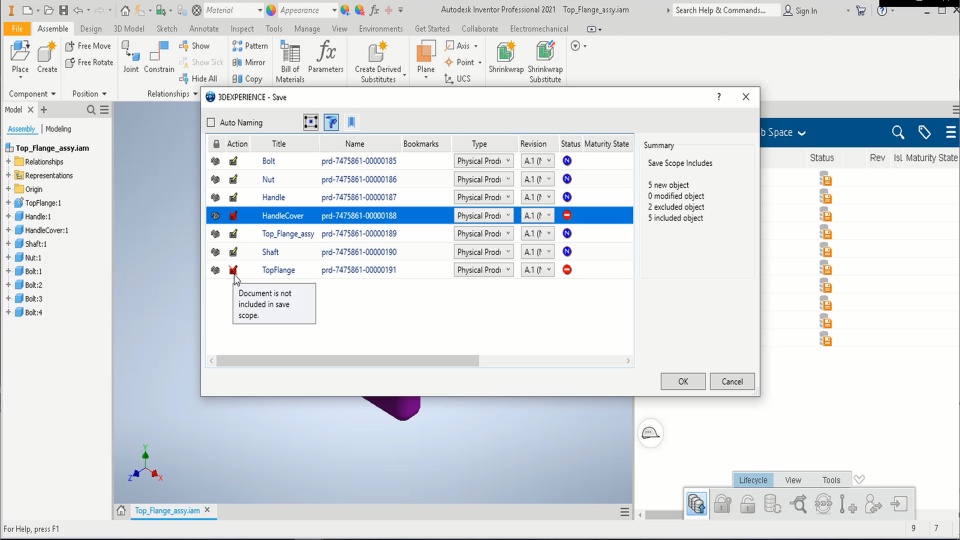Click the Mirror tool
Viewport: 960px width, 540px height.
coord(249,62)
